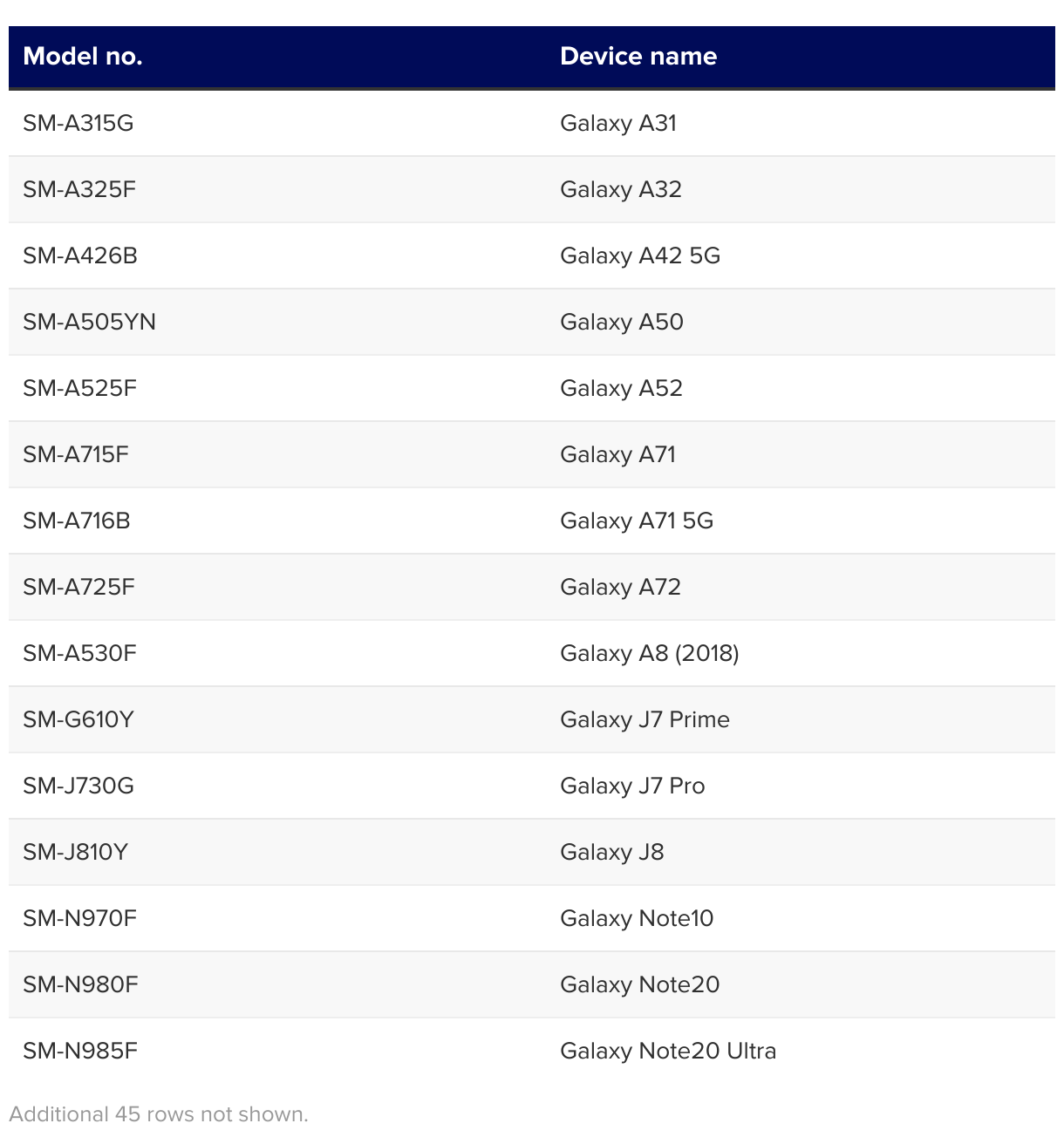Click the SM-A715F model cell
The height and width of the screenshot is (1137, 1064).
76,454
